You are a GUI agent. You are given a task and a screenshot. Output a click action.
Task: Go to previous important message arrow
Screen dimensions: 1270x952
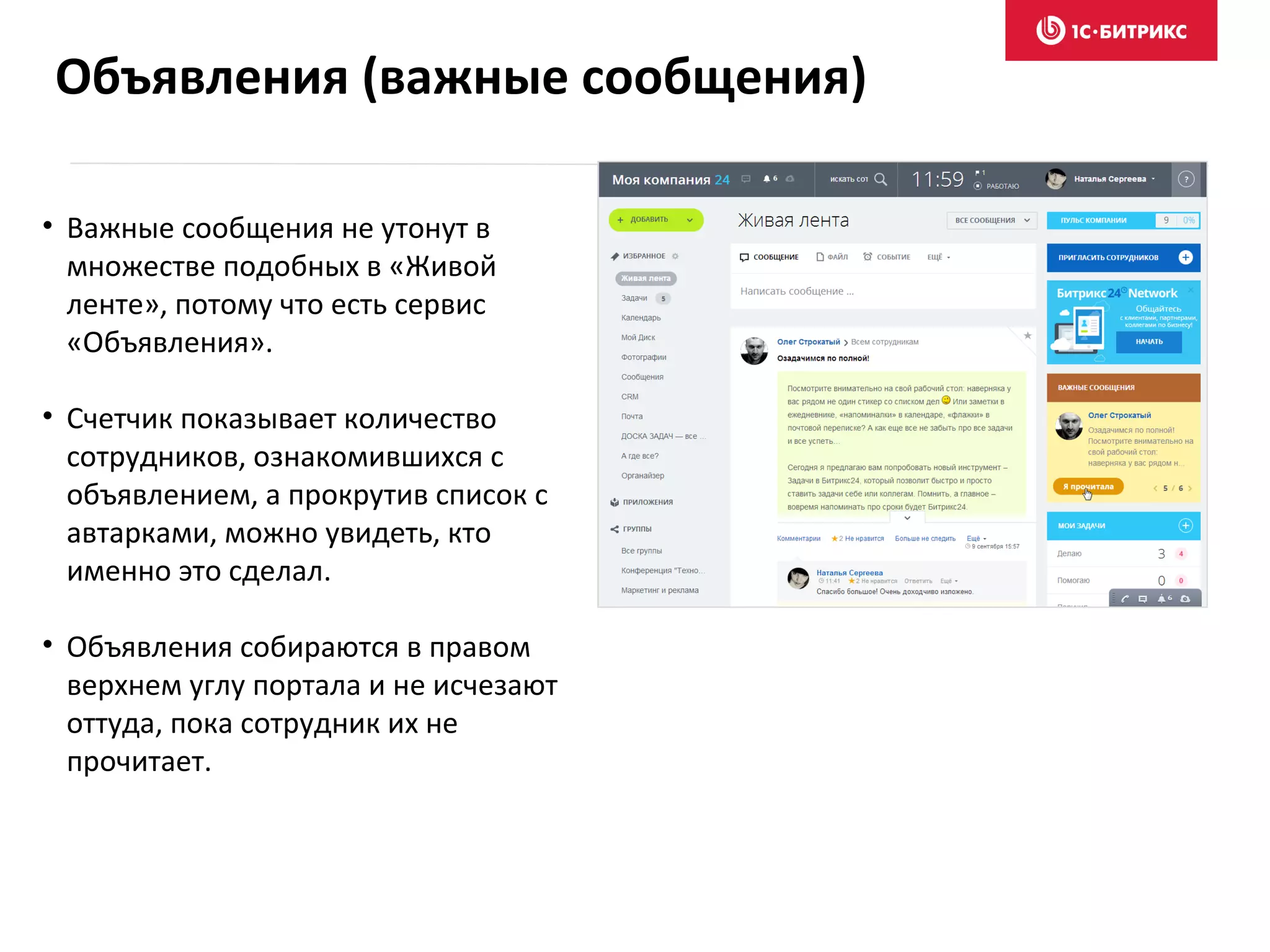1155,488
